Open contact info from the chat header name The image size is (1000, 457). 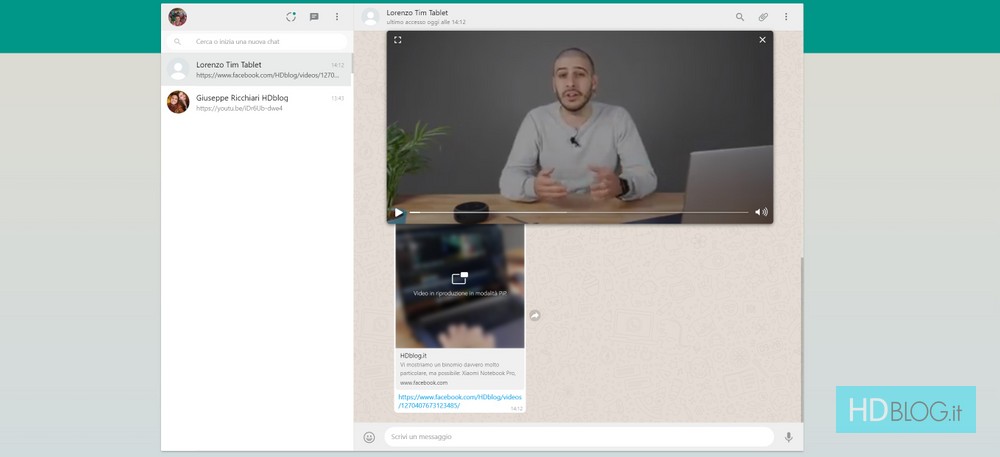(x=417, y=13)
